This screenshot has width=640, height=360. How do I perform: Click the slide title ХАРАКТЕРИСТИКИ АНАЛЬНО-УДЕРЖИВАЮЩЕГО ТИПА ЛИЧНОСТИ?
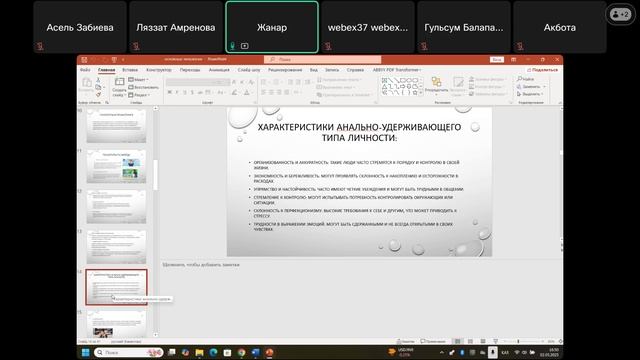pos(359,132)
